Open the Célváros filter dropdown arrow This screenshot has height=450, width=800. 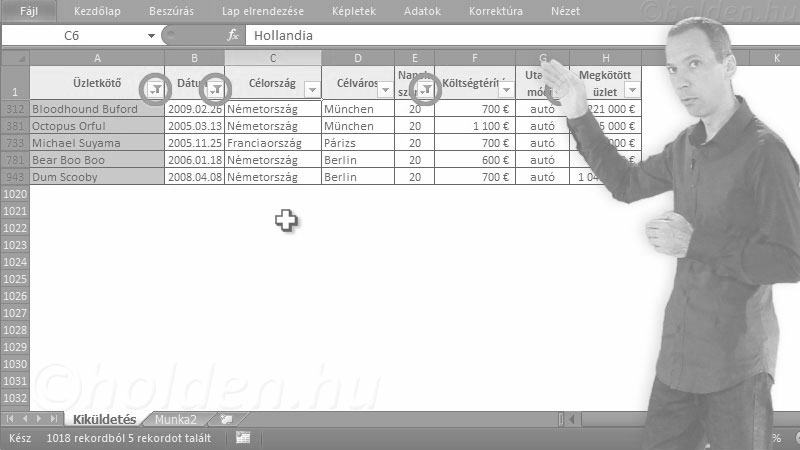[x=385, y=90]
